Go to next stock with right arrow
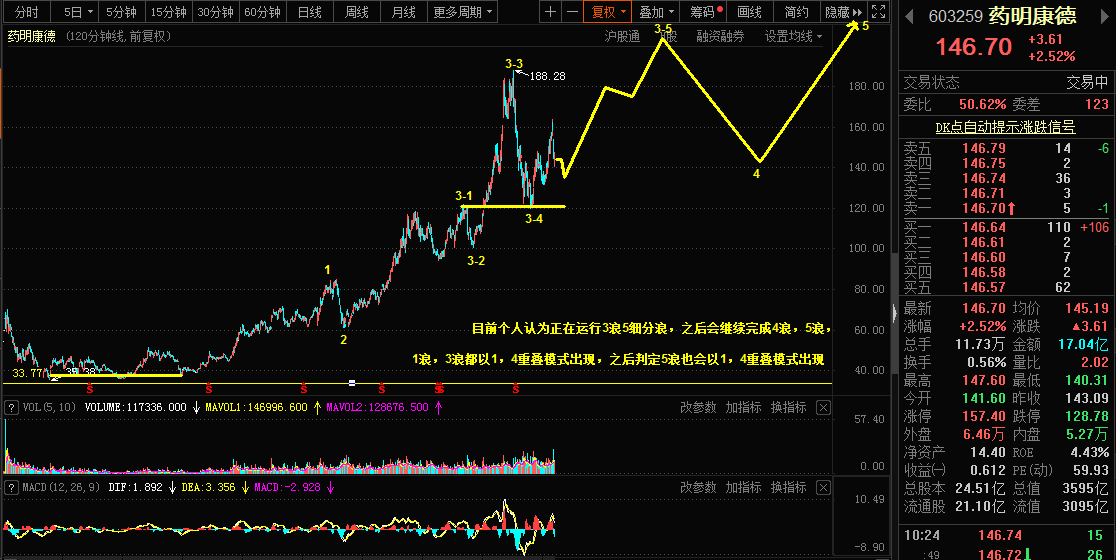Viewport: 1116px width, 560px height. pyautogui.click(x=1104, y=17)
